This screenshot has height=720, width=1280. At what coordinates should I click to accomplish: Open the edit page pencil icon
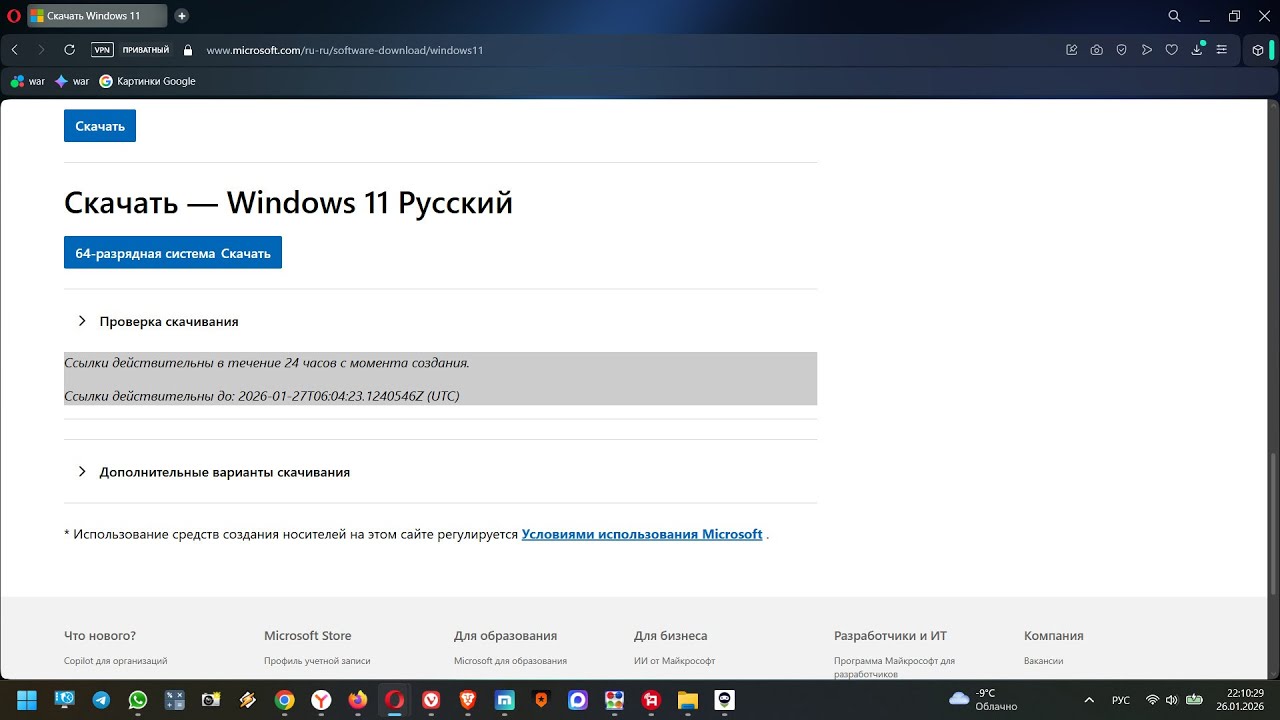[x=1072, y=50]
